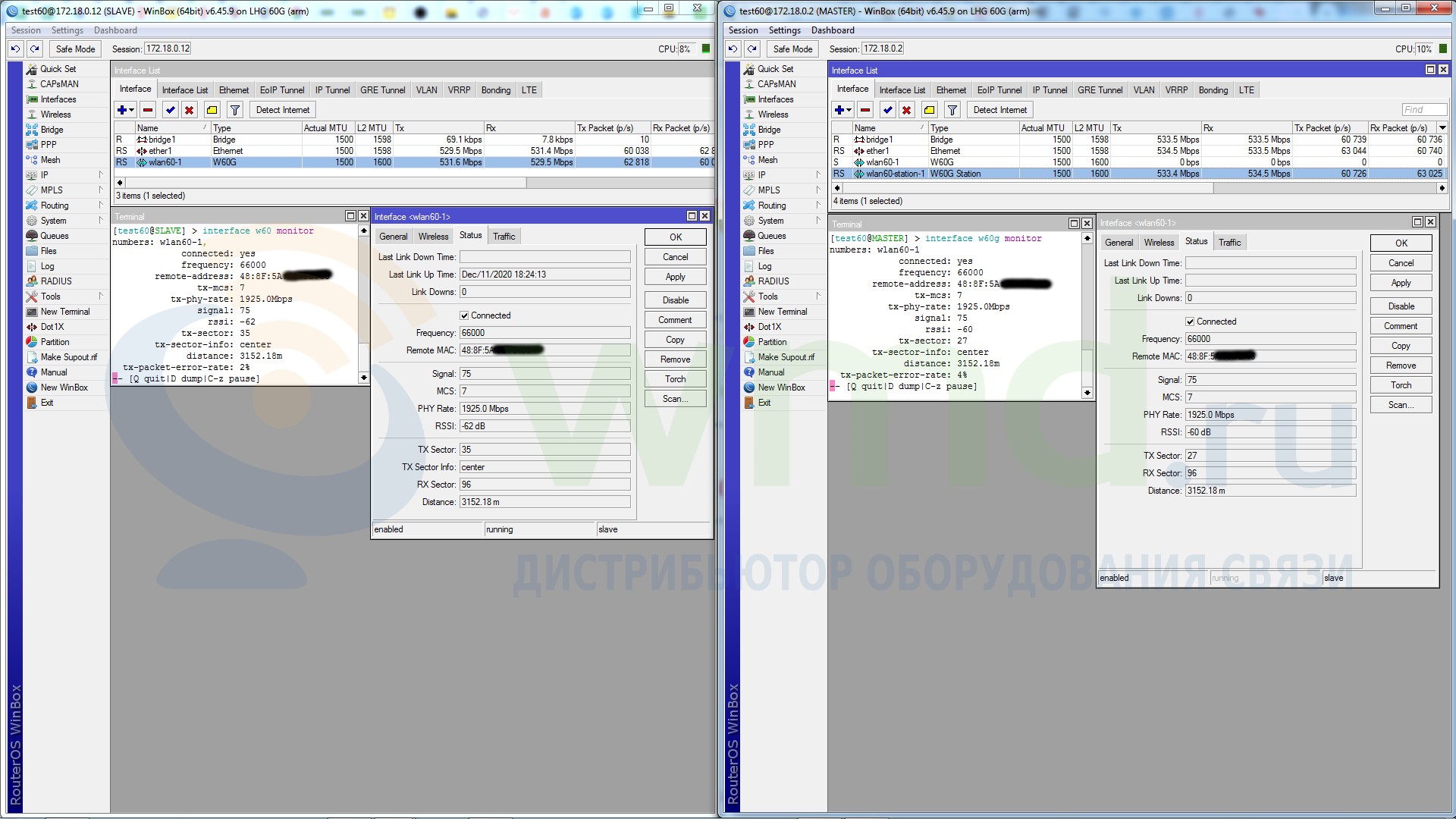
Task: Toggle Safe Mode in MASTER WinBox
Action: point(792,49)
